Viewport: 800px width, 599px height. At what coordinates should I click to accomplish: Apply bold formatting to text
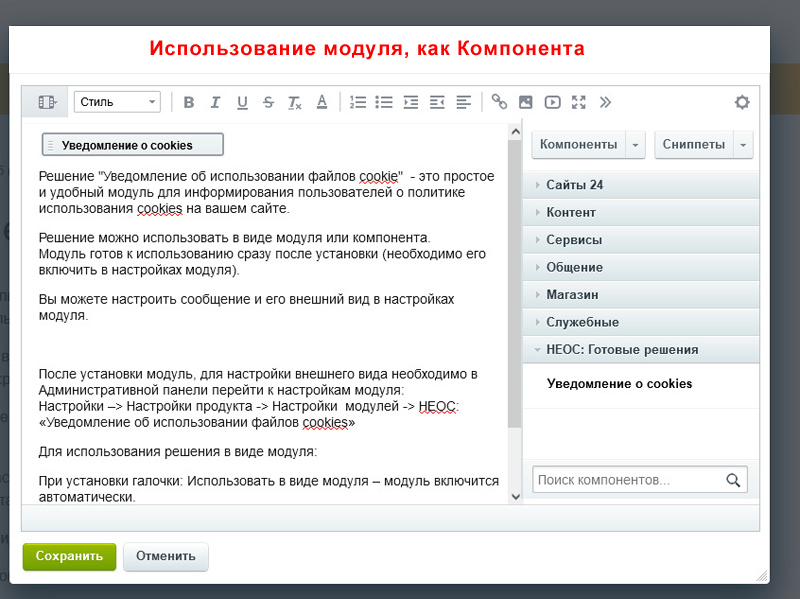click(189, 102)
